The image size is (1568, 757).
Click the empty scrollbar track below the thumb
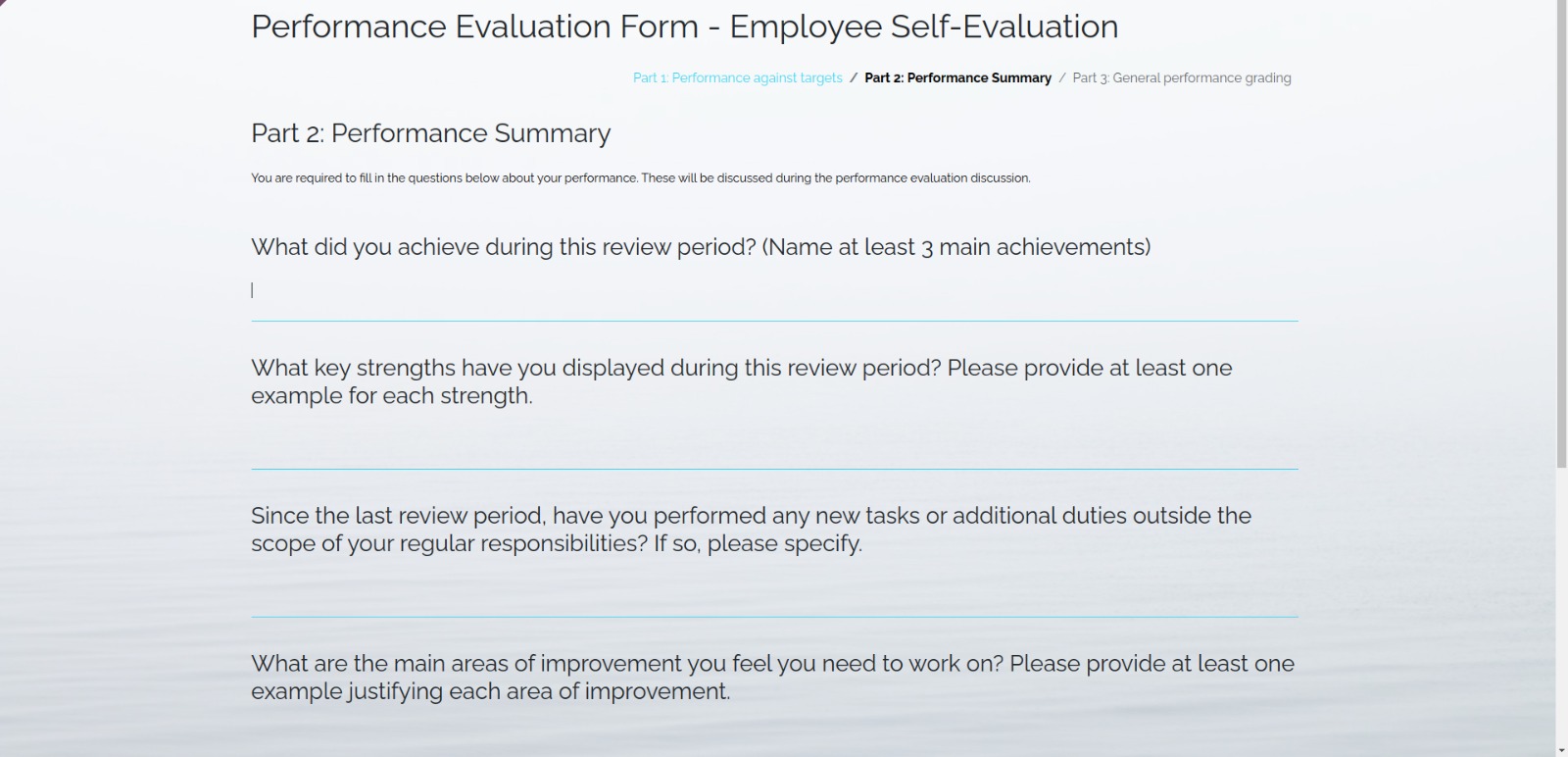click(x=1561, y=605)
